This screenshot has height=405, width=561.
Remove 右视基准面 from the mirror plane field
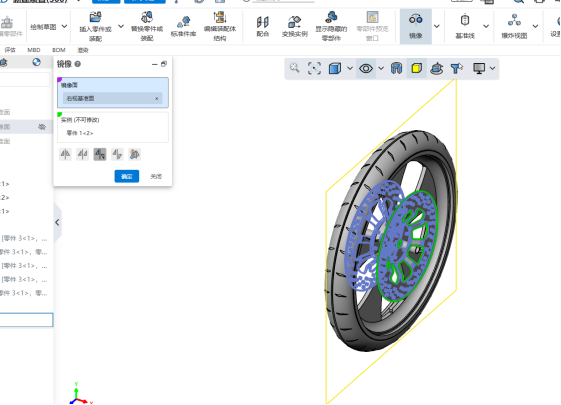click(x=156, y=98)
